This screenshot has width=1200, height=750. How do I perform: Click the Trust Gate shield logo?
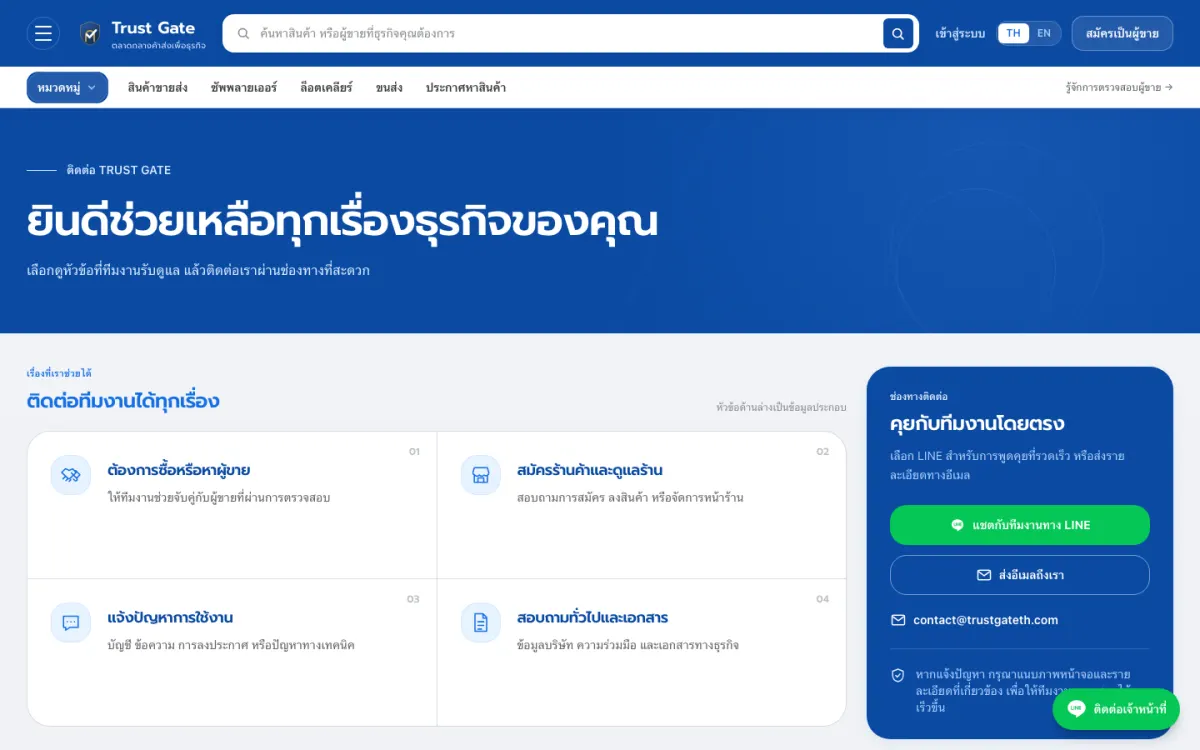tap(90, 34)
